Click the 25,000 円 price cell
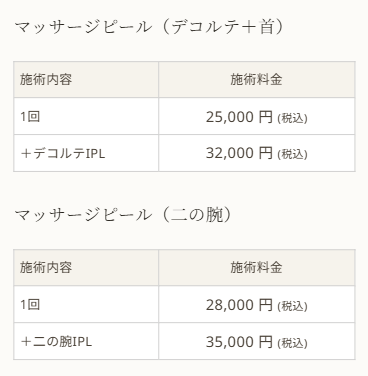The image size is (368, 376). coord(257,117)
